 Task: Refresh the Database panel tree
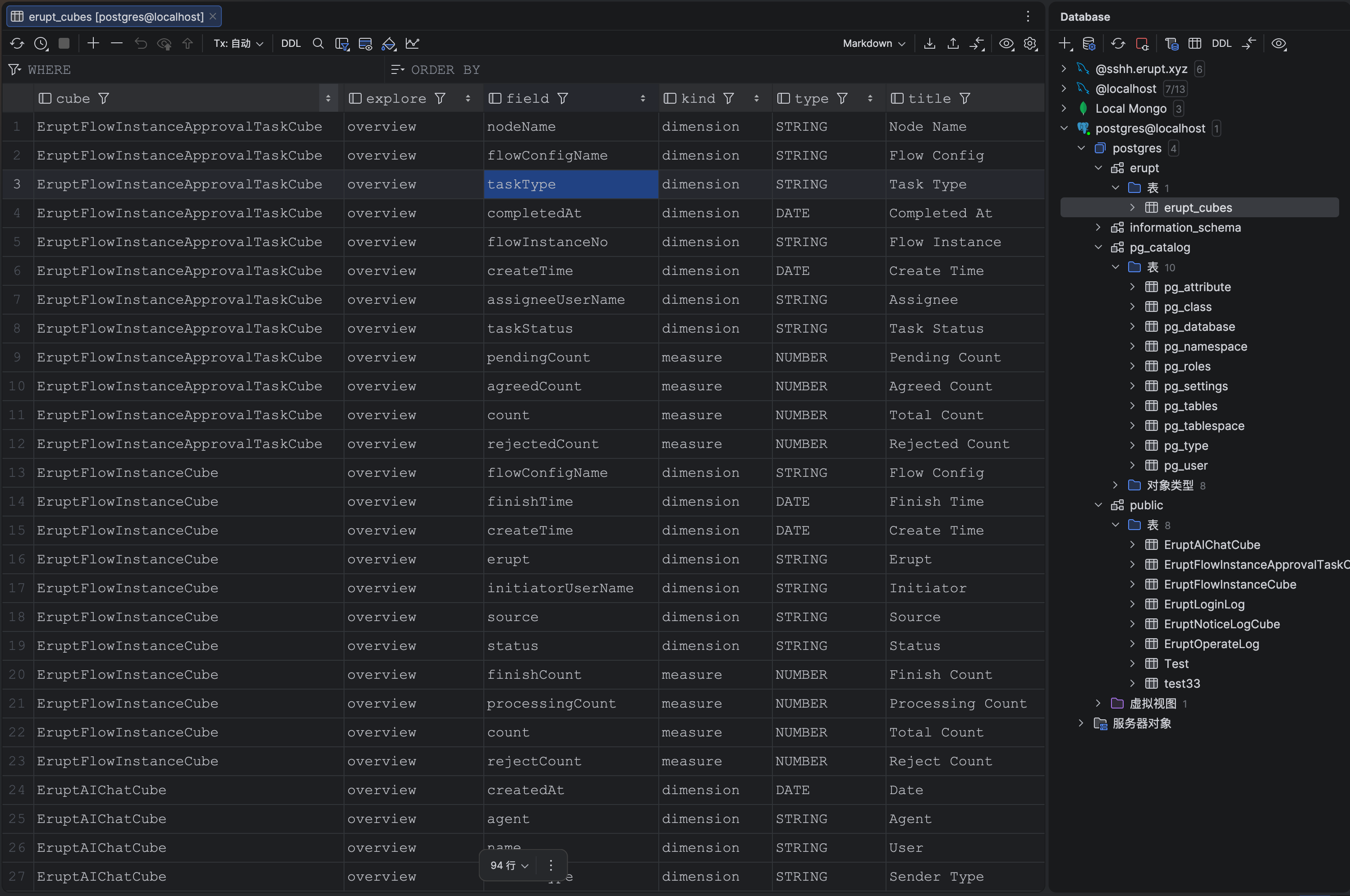(x=1118, y=43)
